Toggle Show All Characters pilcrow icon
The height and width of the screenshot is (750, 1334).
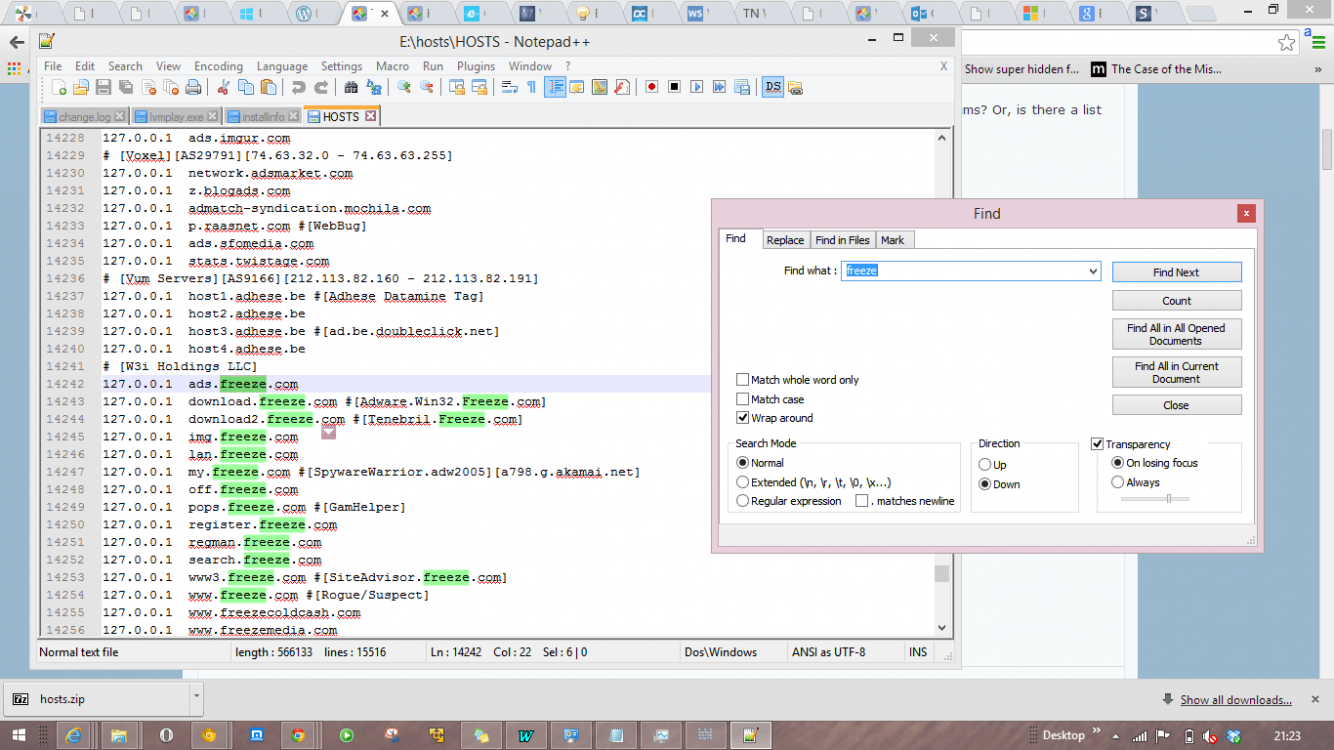tap(532, 87)
